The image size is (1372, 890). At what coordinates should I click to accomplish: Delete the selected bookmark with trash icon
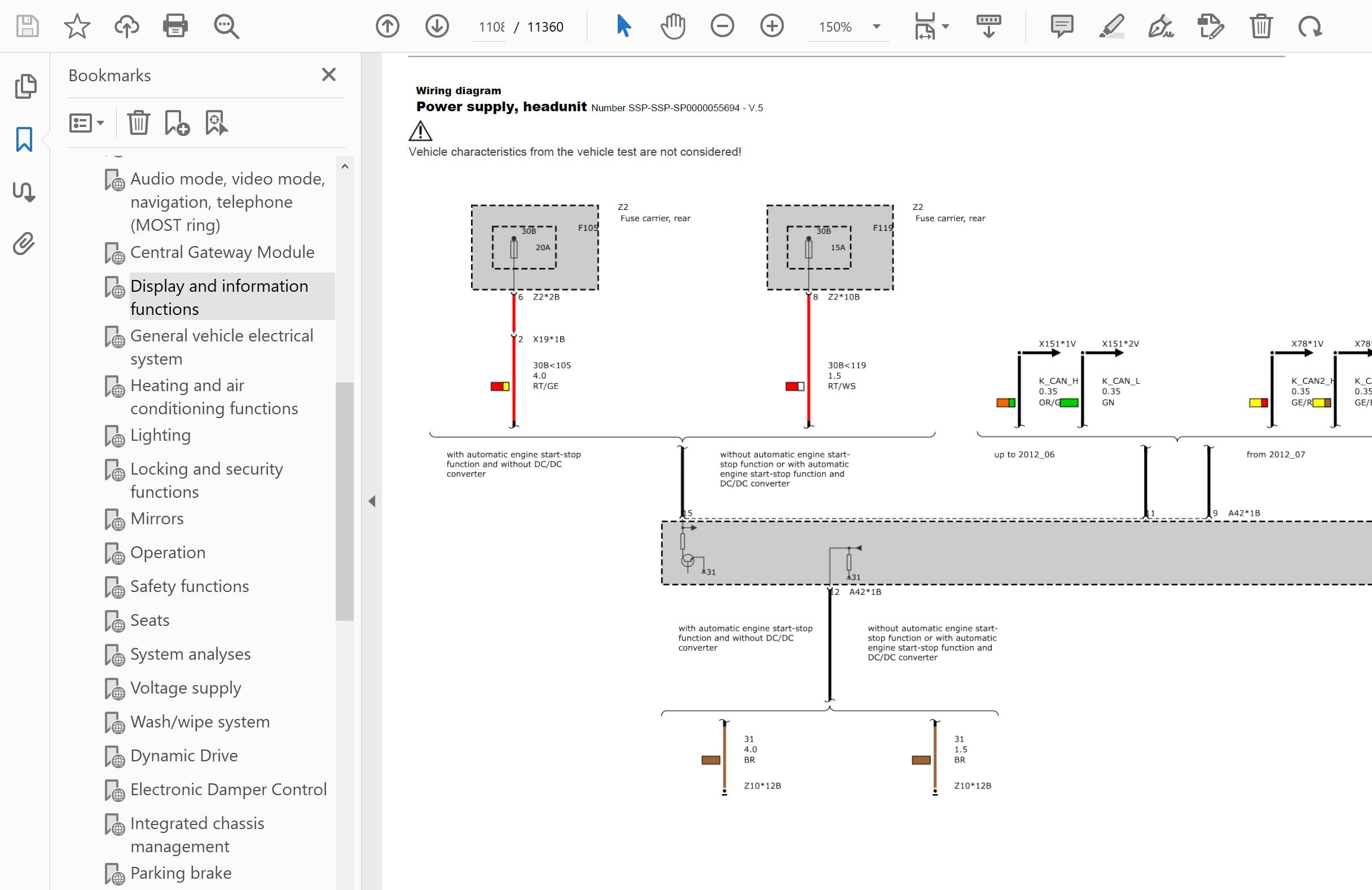pos(138,123)
